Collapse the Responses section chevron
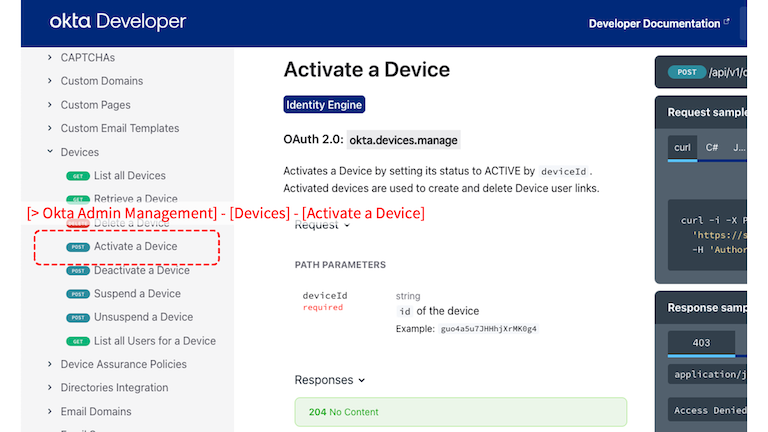The image size is (768, 432). tap(362, 380)
